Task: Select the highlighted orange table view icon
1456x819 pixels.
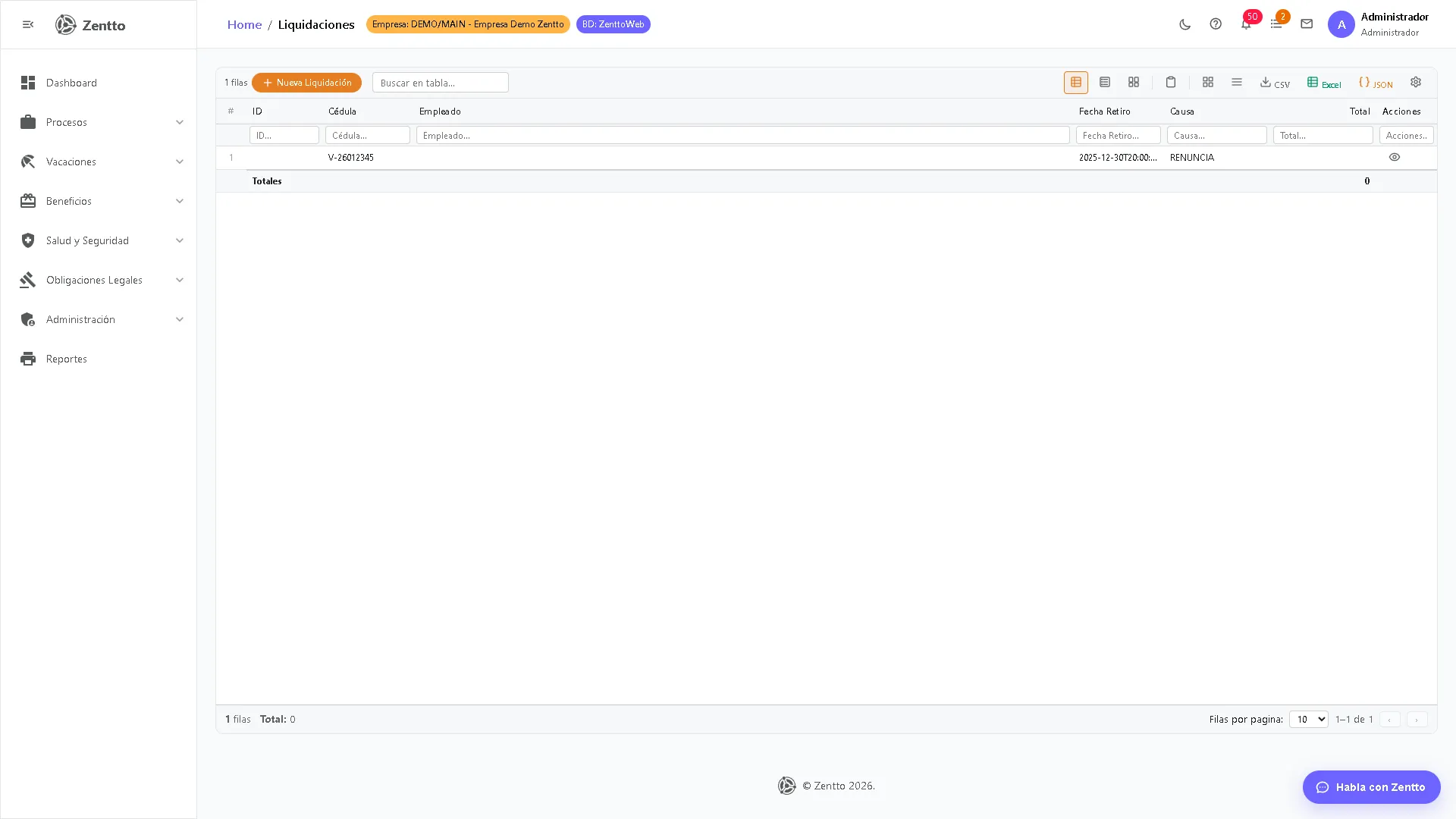Action: [1075, 83]
